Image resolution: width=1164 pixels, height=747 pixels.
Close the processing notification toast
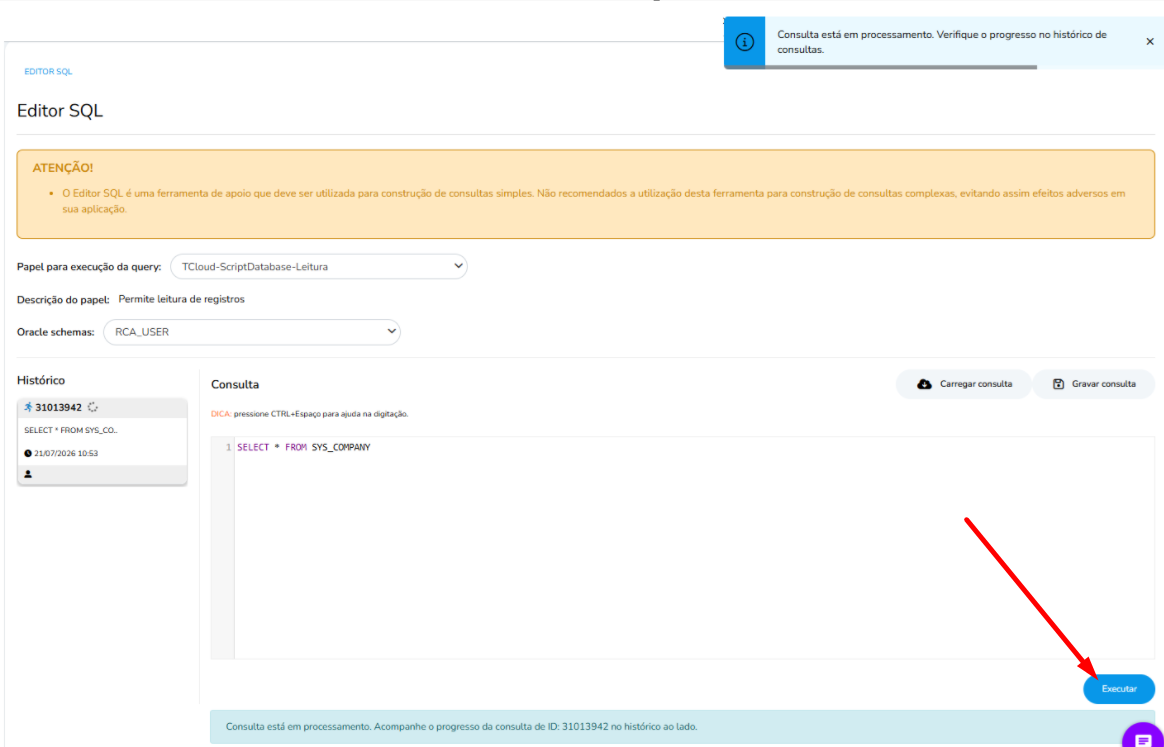click(x=1149, y=42)
